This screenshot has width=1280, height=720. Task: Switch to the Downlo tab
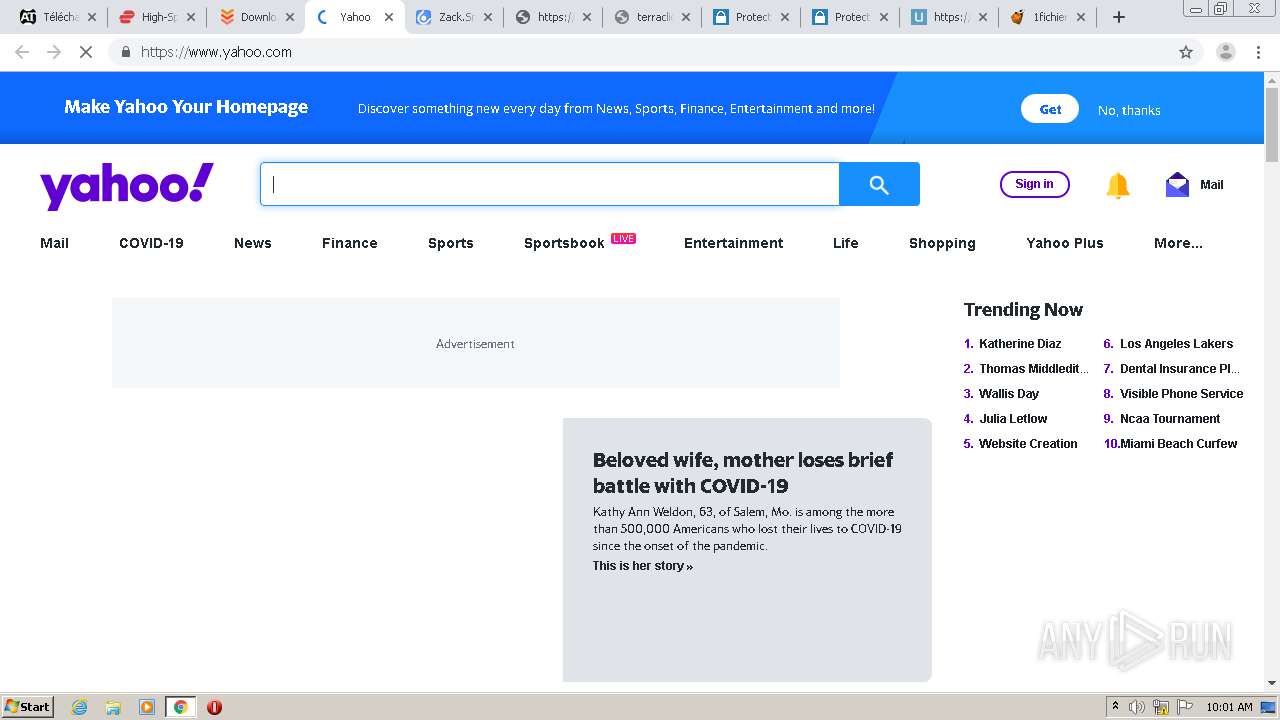pyautogui.click(x=257, y=17)
